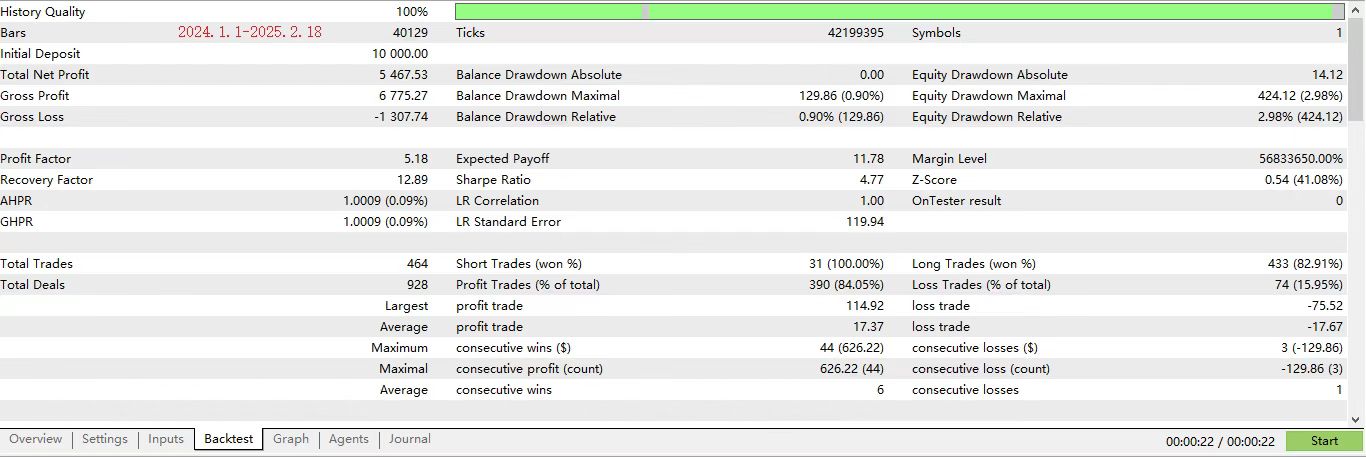The image size is (1366, 457).
Task: Click the red date range text
Action: 250,32
